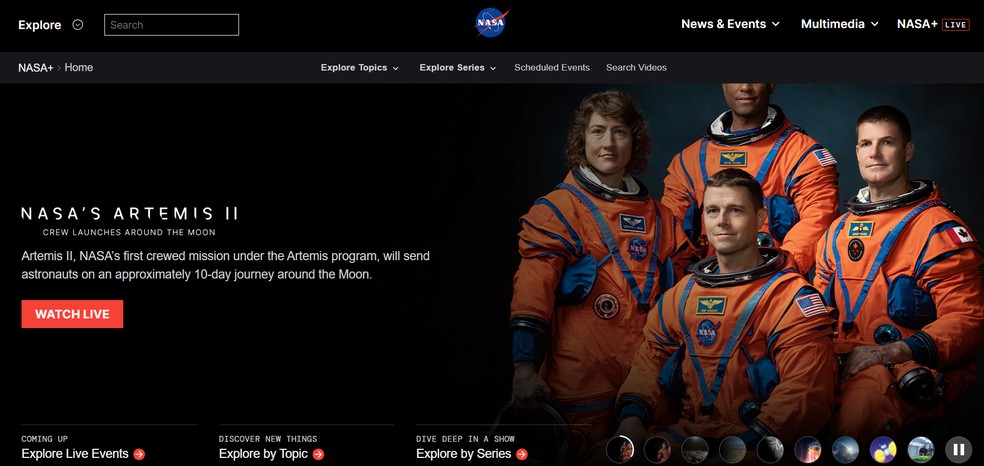Open Explore by Topic link
The image size is (984, 466).
tap(263, 454)
